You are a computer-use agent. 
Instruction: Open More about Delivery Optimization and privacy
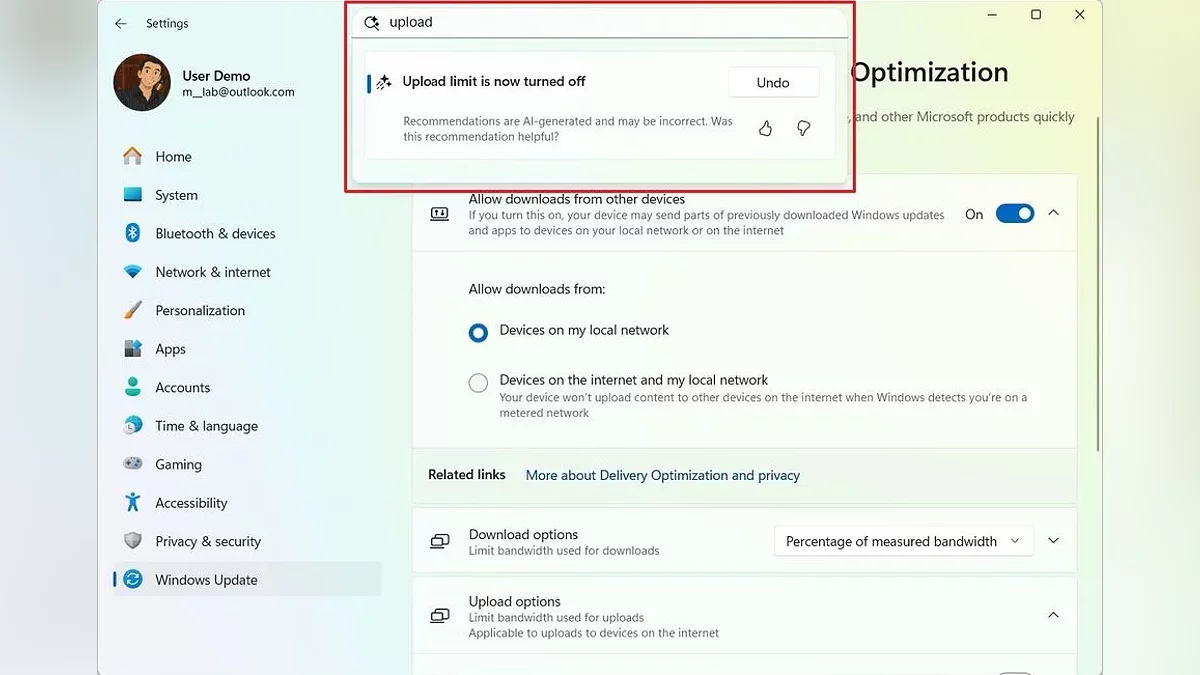(663, 475)
